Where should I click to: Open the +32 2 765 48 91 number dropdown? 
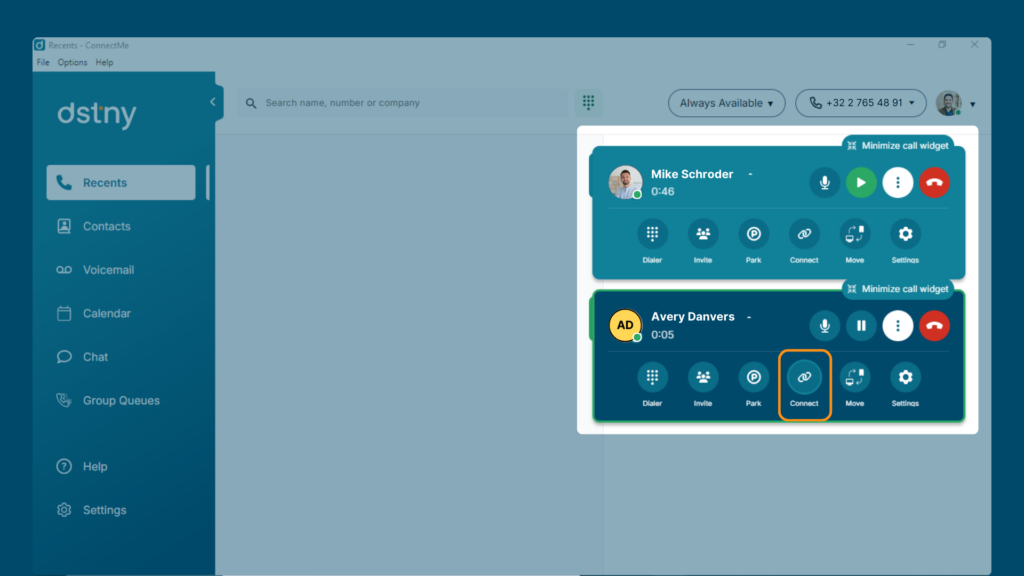coord(861,103)
